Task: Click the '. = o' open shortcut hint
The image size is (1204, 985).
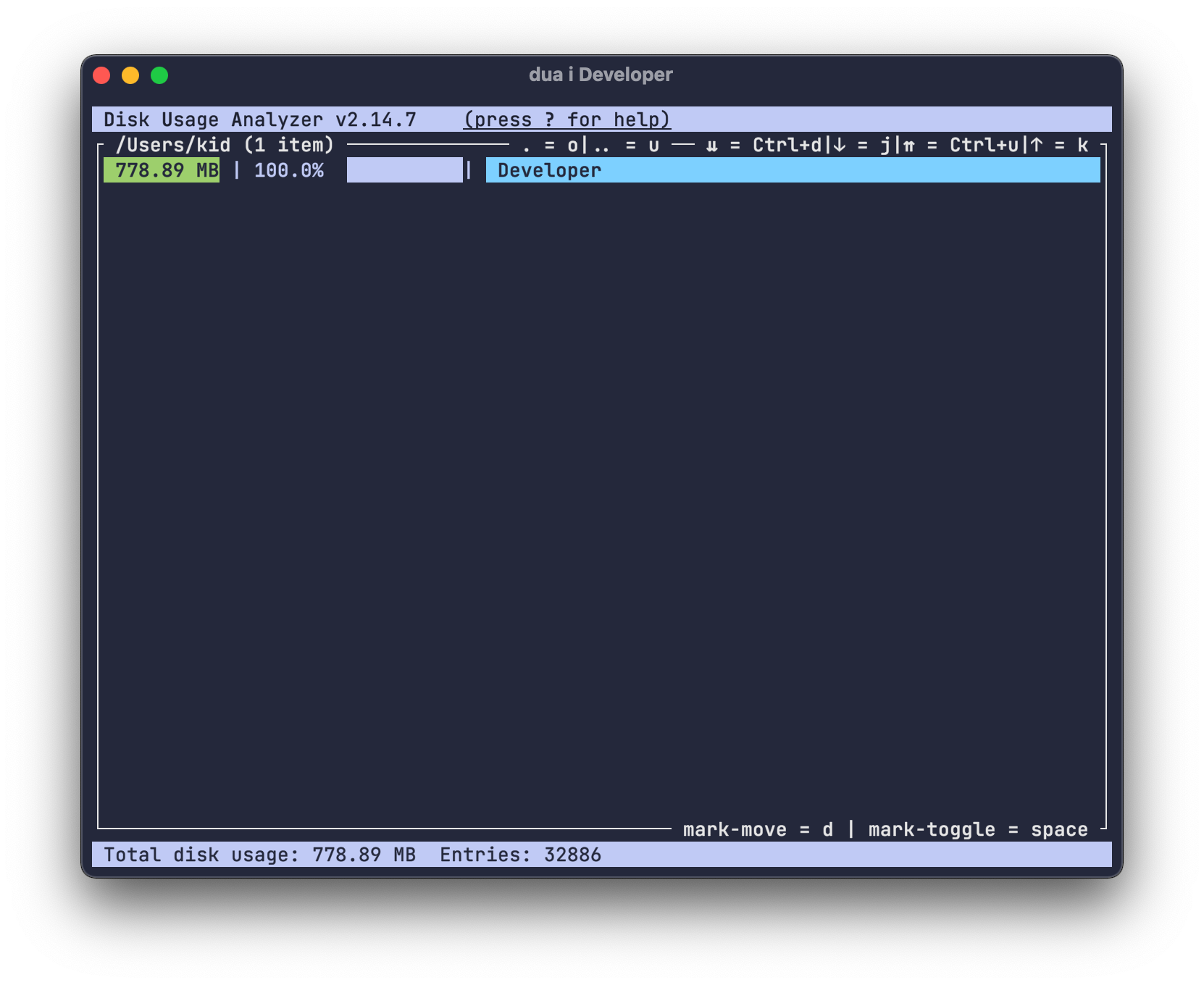Action: [x=551, y=146]
